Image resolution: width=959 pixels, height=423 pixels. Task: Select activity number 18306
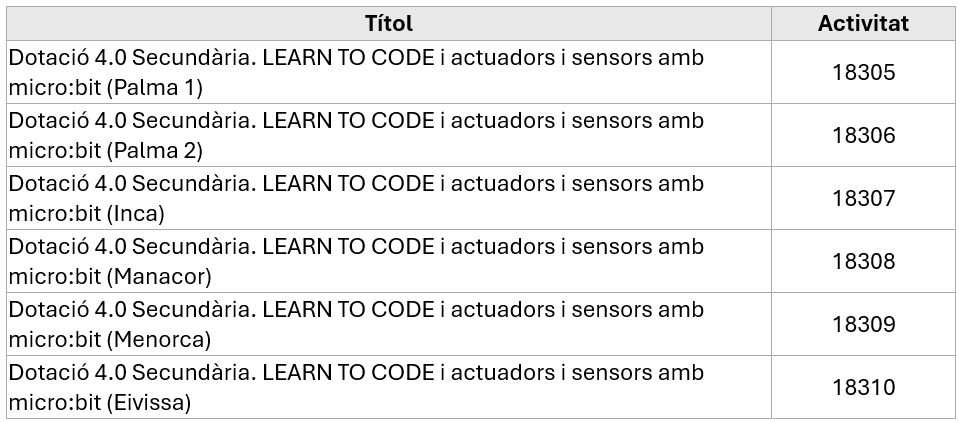click(x=863, y=135)
